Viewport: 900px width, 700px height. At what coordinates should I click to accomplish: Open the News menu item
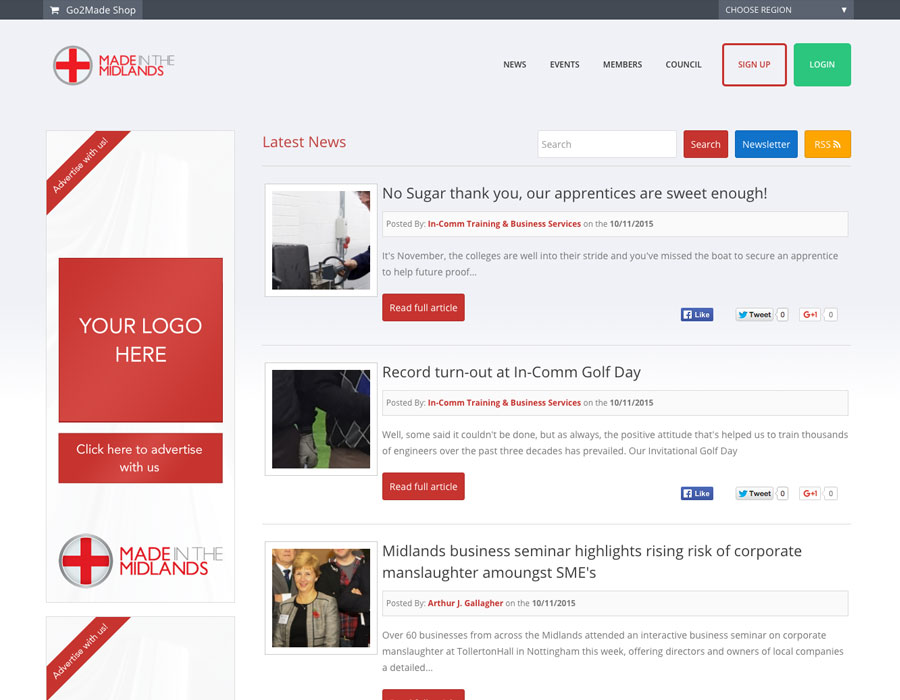(514, 65)
